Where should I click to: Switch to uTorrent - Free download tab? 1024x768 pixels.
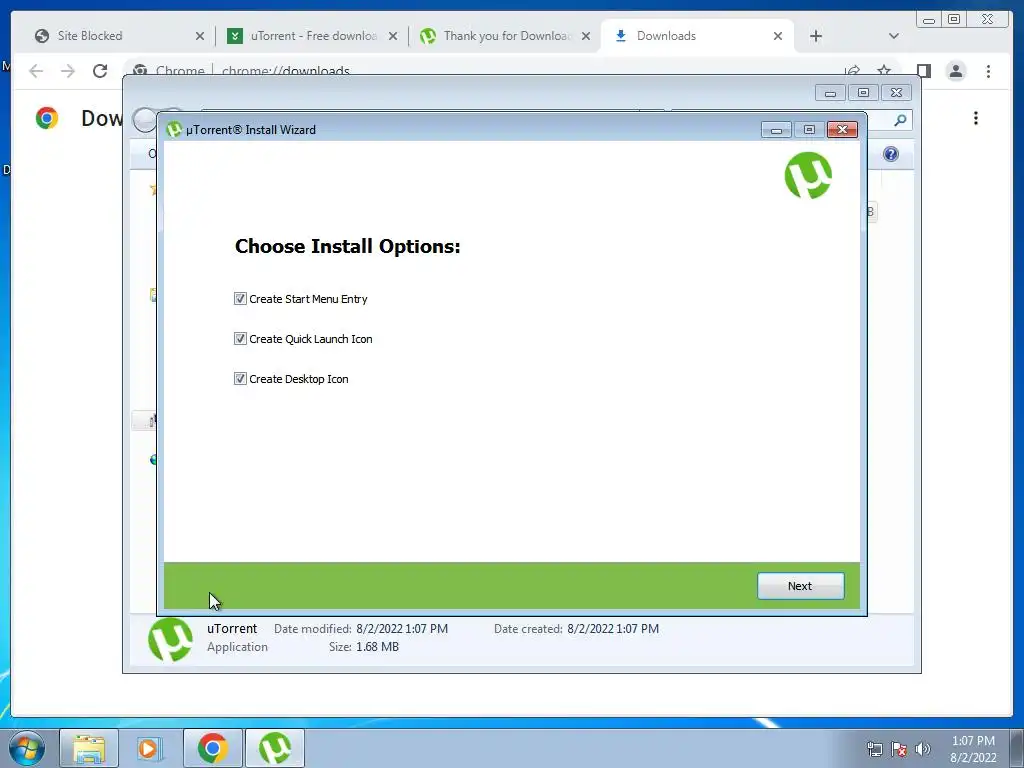coord(313,36)
